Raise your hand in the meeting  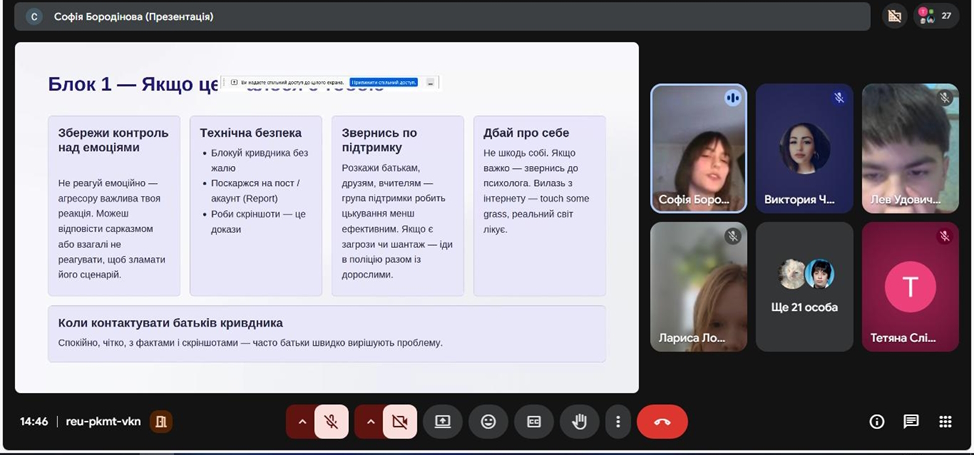579,422
